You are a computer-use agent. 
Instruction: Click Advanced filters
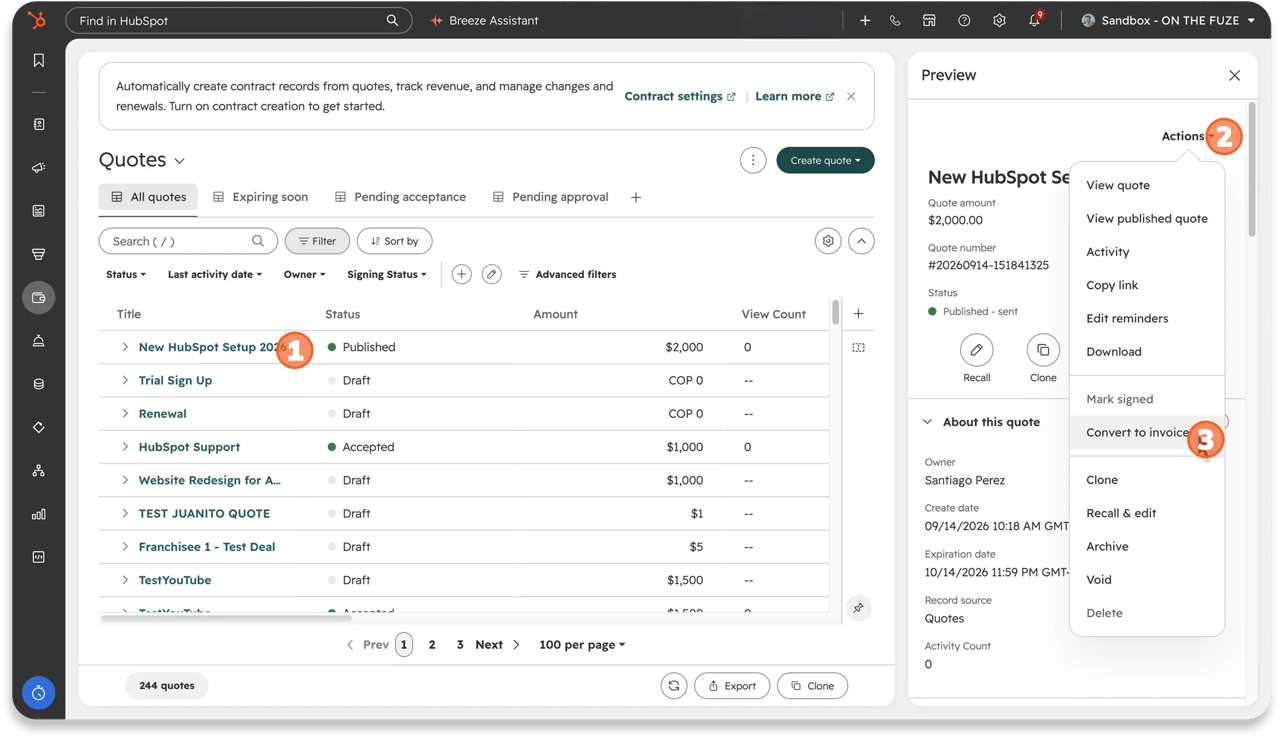point(567,274)
